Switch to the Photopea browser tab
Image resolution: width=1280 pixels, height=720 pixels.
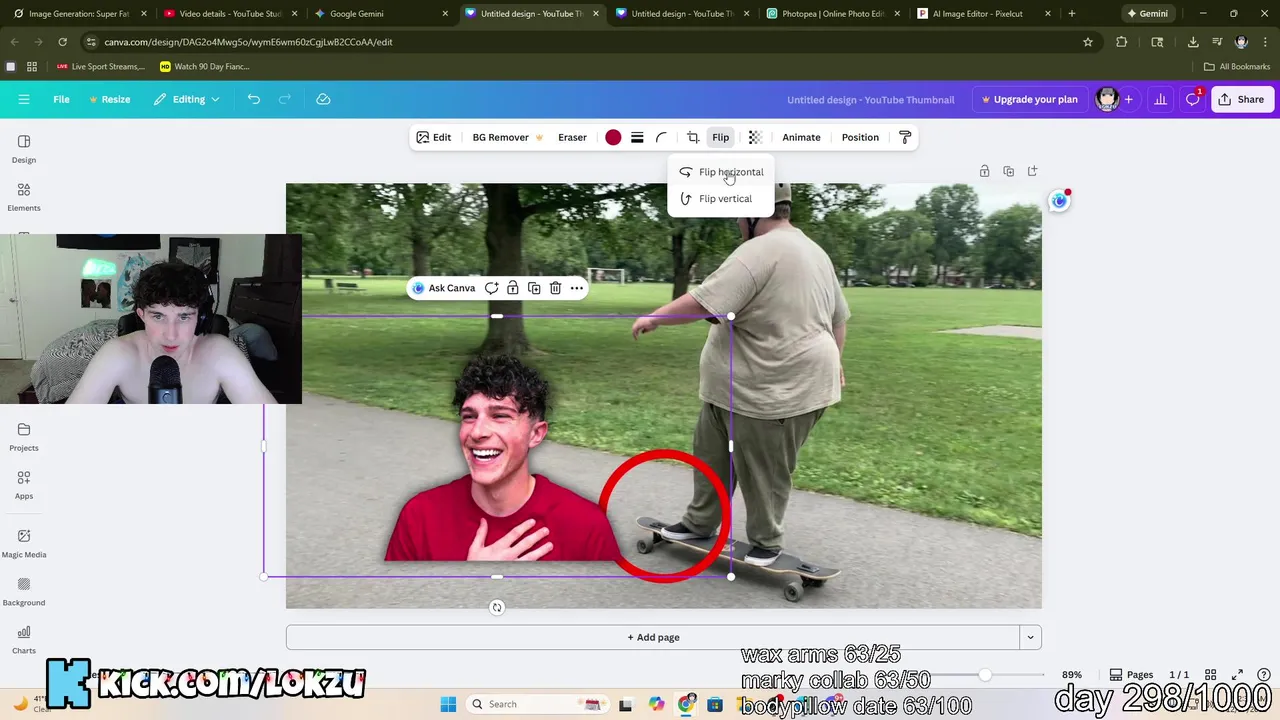click(833, 14)
